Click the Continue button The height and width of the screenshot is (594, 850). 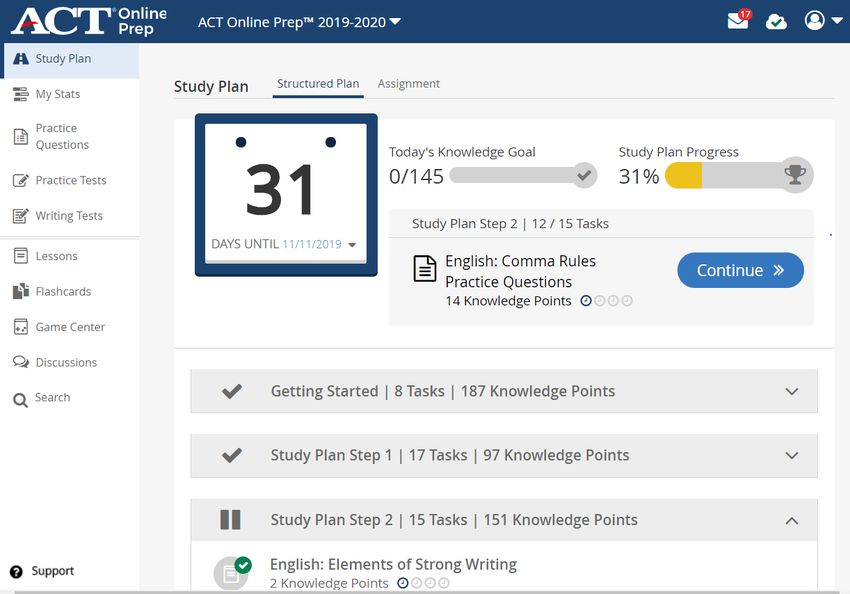[740, 270]
